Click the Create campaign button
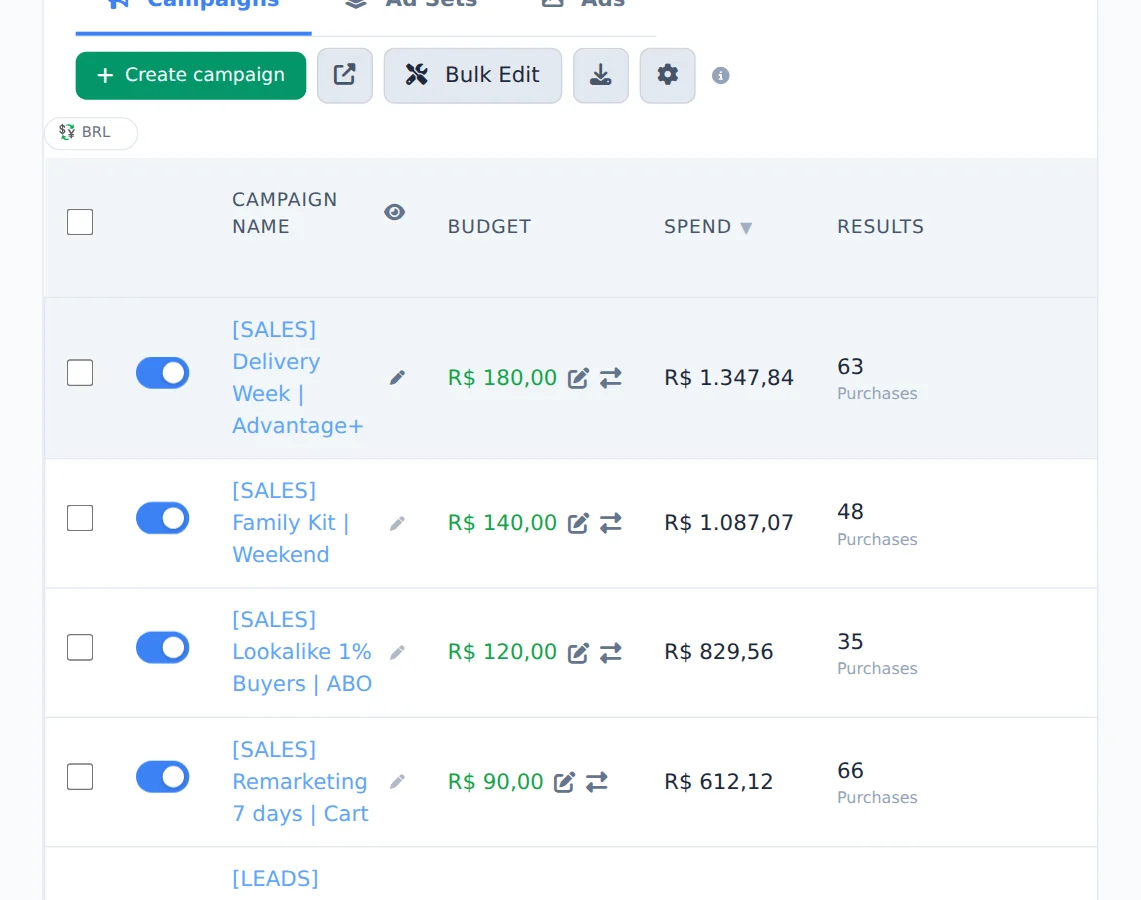The height and width of the screenshot is (900, 1141). pyautogui.click(x=191, y=75)
